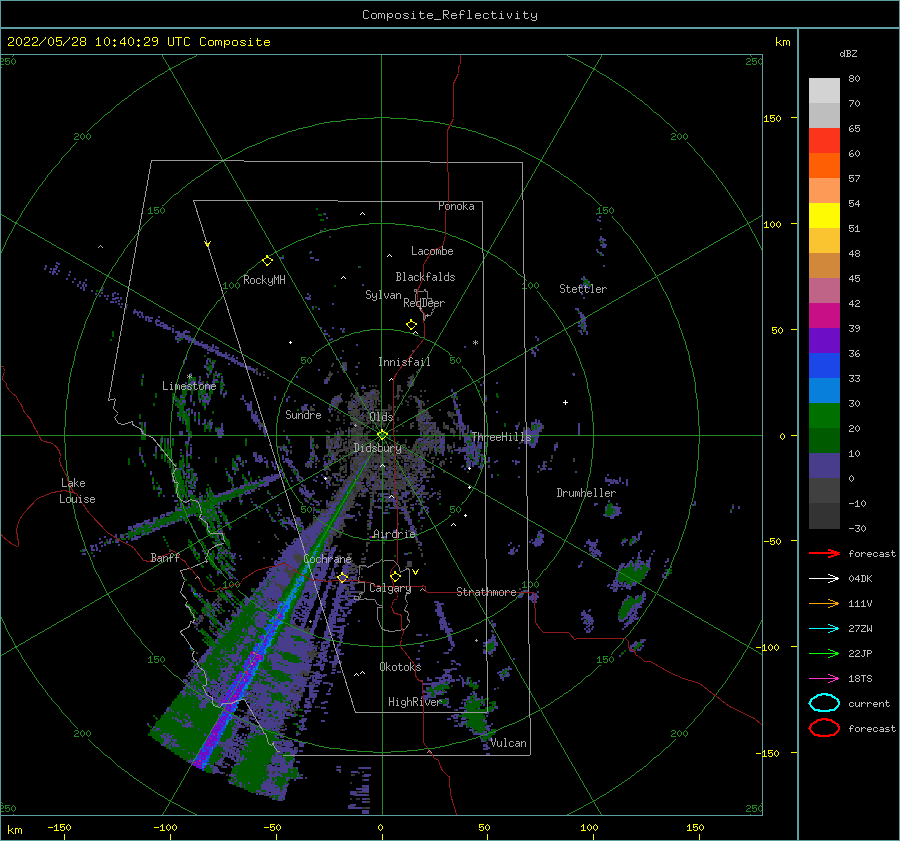Click the Stettler city label
This screenshot has height=841, width=900.
(583, 289)
